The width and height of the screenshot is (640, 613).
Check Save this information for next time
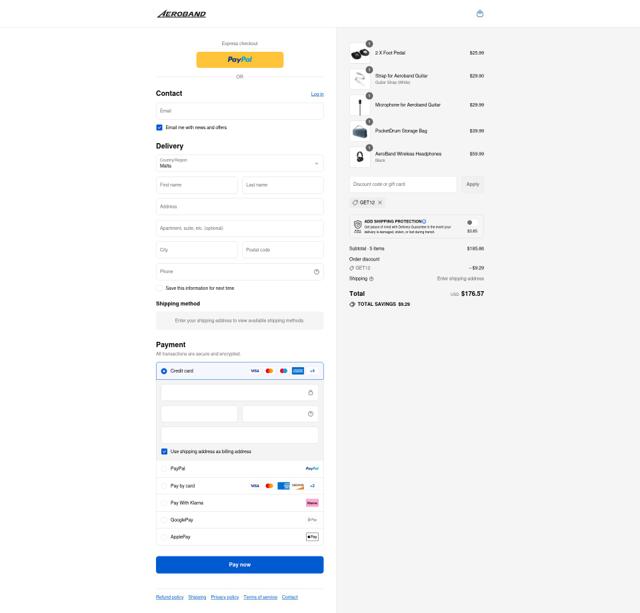click(160, 288)
